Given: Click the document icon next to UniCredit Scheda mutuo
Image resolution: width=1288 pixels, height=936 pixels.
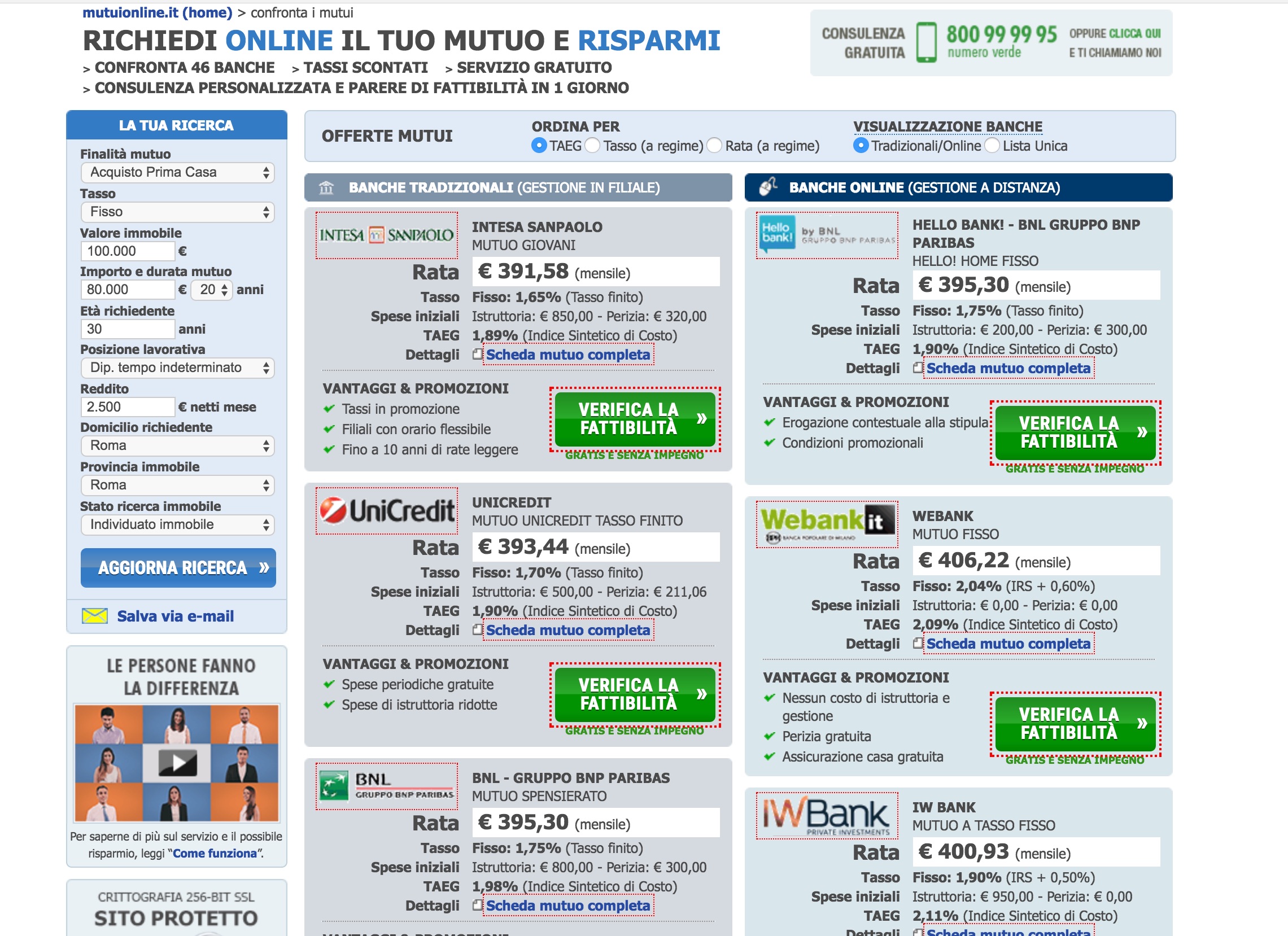Looking at the screenshot, I should click(478, 629).
